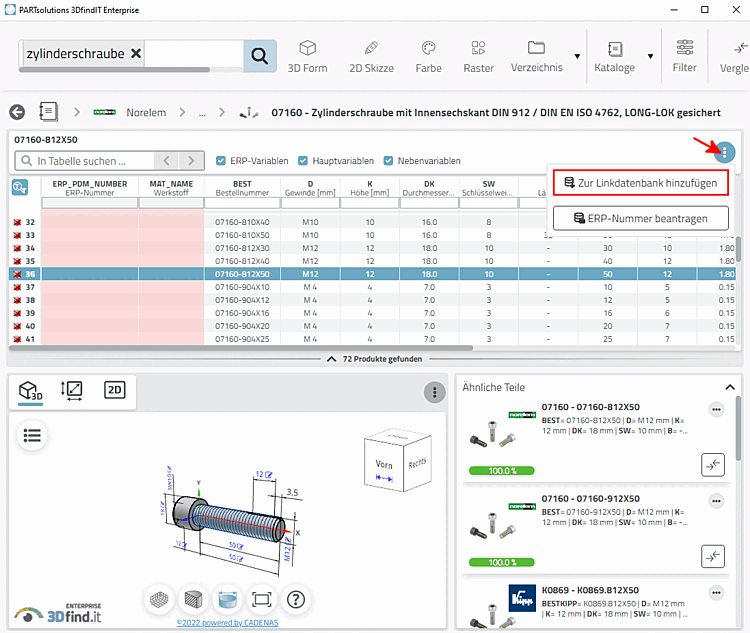Open the Farbe color search
Image resolution: width=750 pixels, height=633 pixels.
click(x=428, y=56)
